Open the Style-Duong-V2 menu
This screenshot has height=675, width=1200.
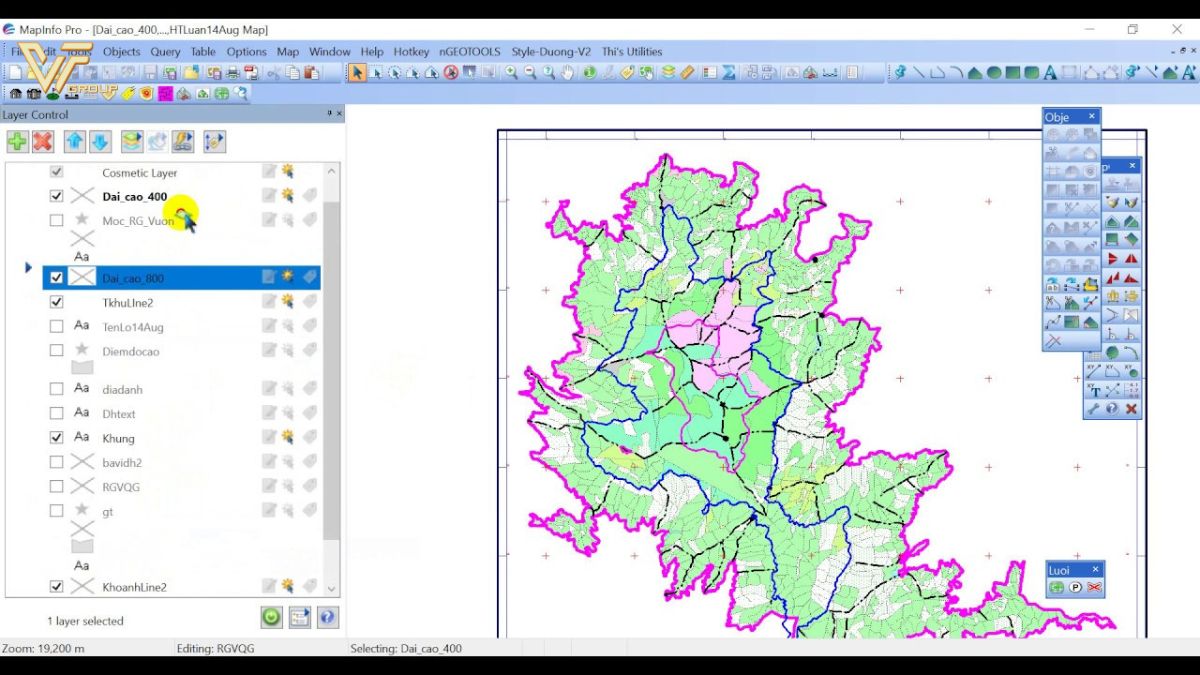coord(551,51)
